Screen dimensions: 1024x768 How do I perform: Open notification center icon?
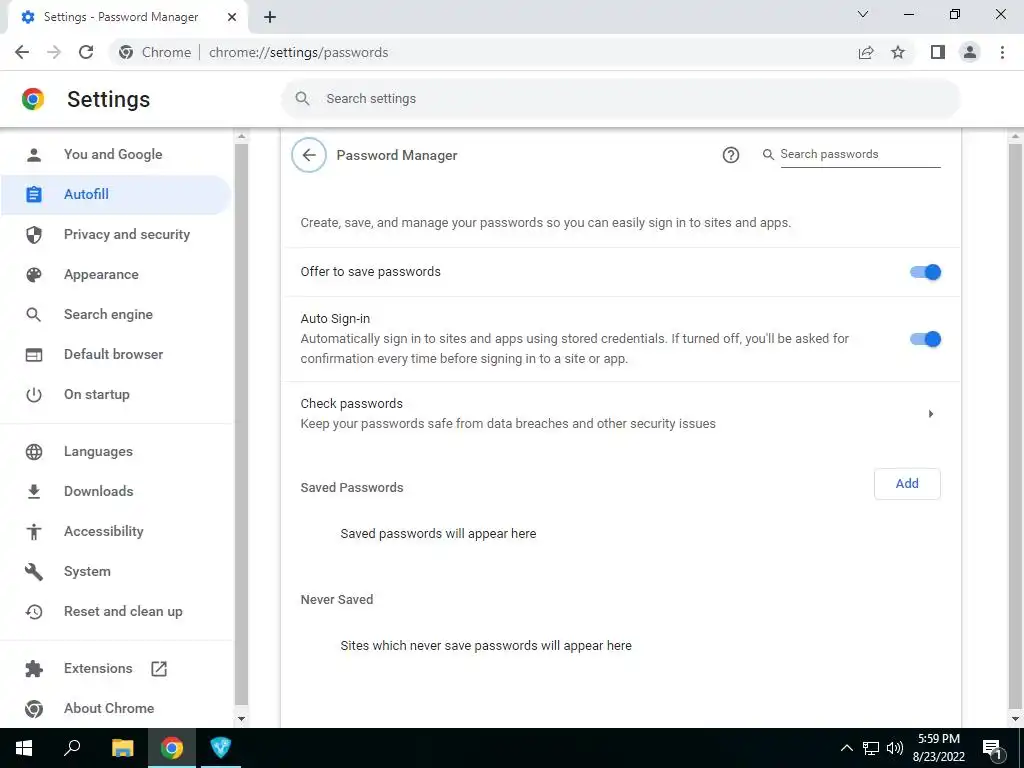[992, 748]
